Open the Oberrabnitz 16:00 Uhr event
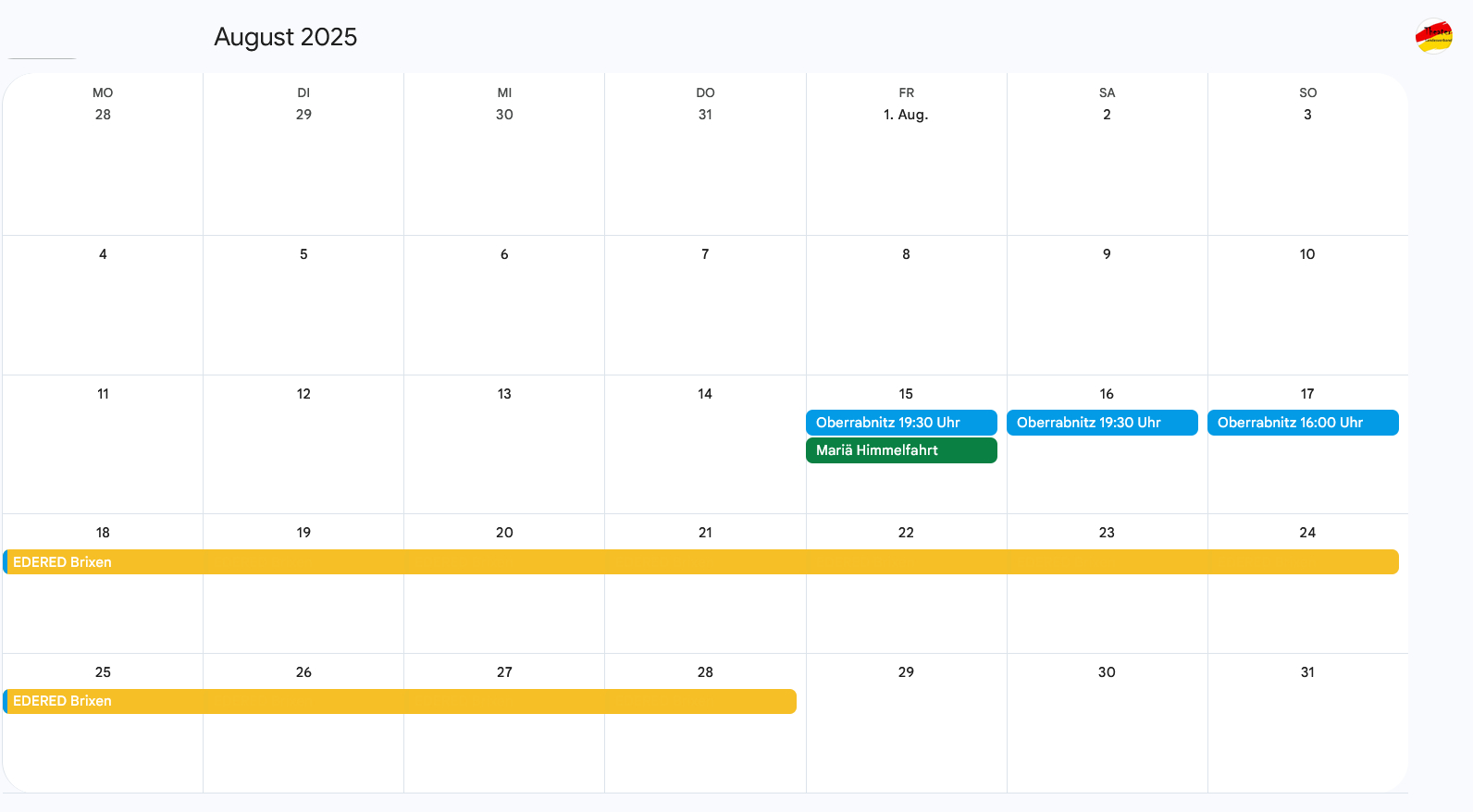 (x=1303, y=423)
